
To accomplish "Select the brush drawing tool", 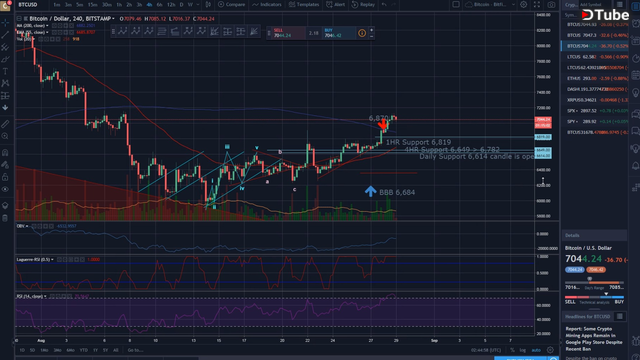I will click(x=5, y=59).
